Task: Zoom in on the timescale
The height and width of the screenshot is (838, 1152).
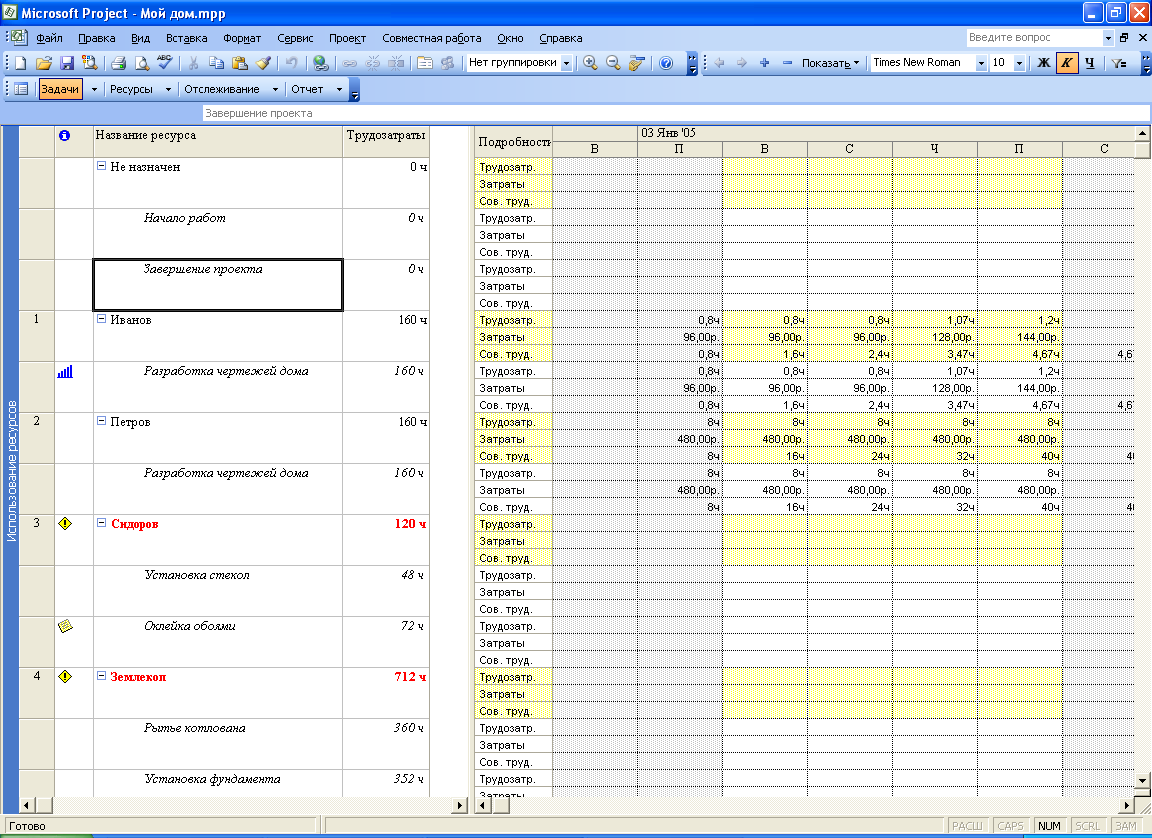Action: [590, 63]
